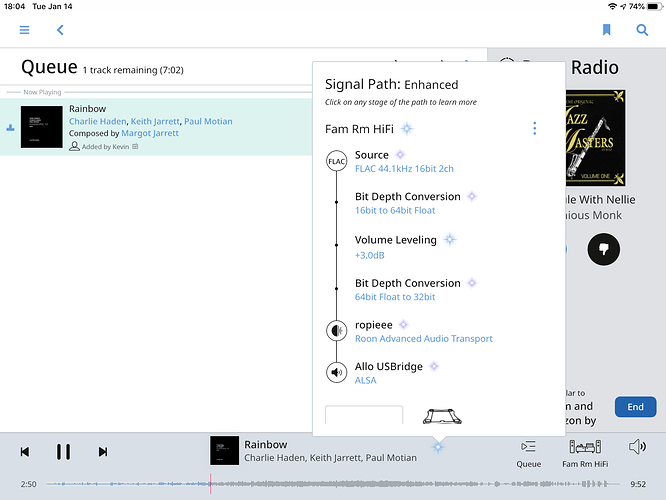The image size is (666, 500).
Task: Click the Added by Kevin user icon
Action: click(x=74, y=146)
